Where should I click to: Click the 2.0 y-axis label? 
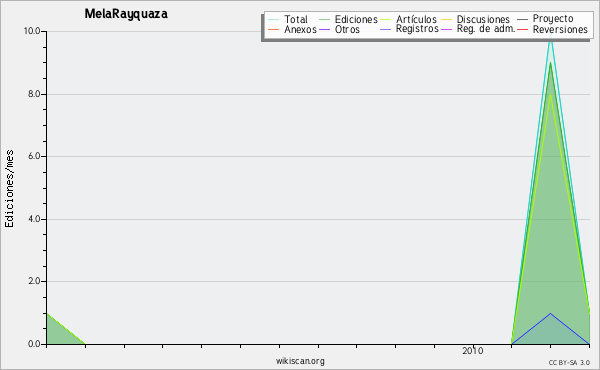tap(34, 281)
